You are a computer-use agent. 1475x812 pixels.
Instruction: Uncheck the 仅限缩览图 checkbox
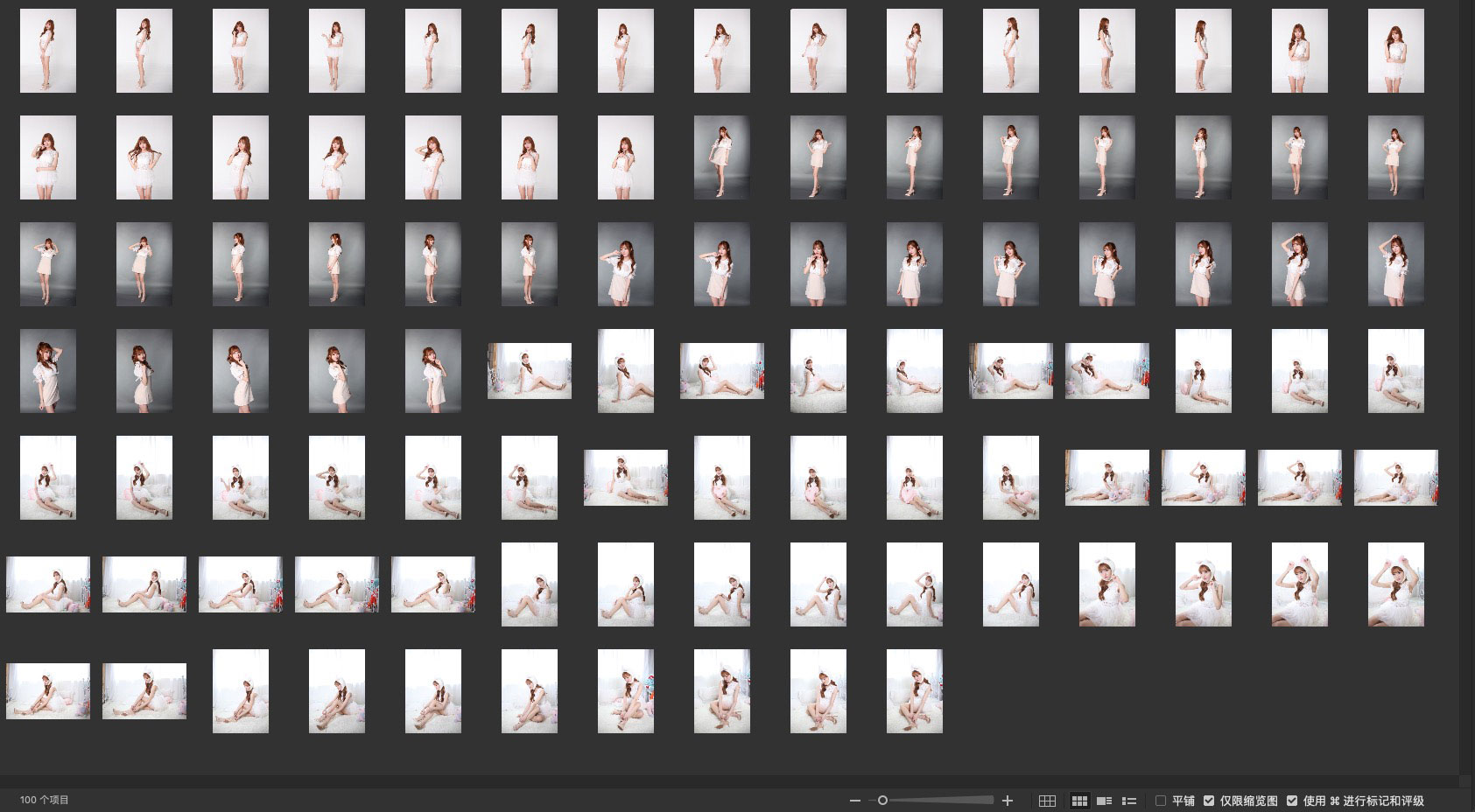tap(1209, 801)
